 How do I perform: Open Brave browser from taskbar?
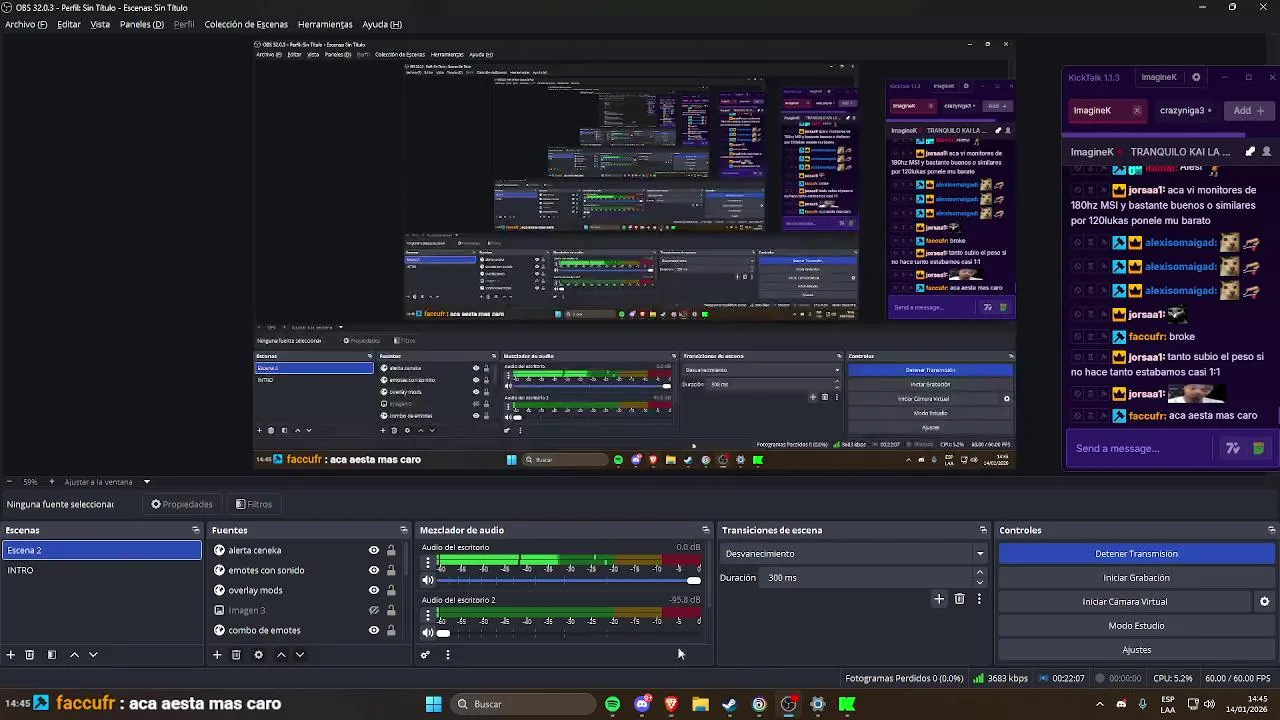(x=671, y=704)
